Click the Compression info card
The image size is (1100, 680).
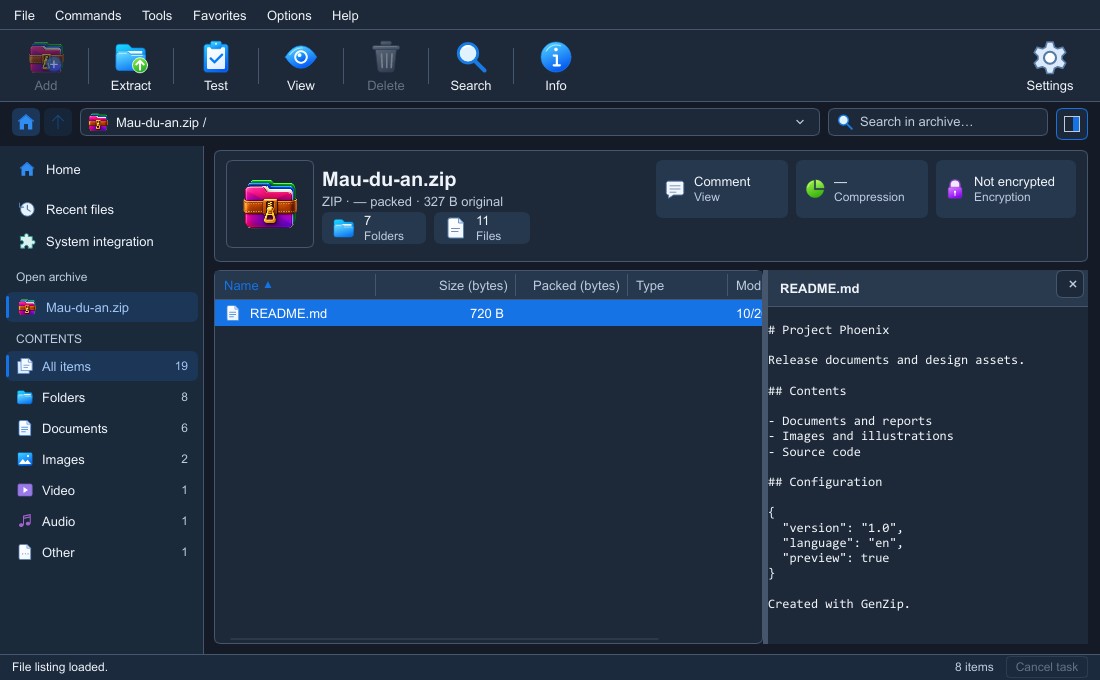(x=861, y=189)
